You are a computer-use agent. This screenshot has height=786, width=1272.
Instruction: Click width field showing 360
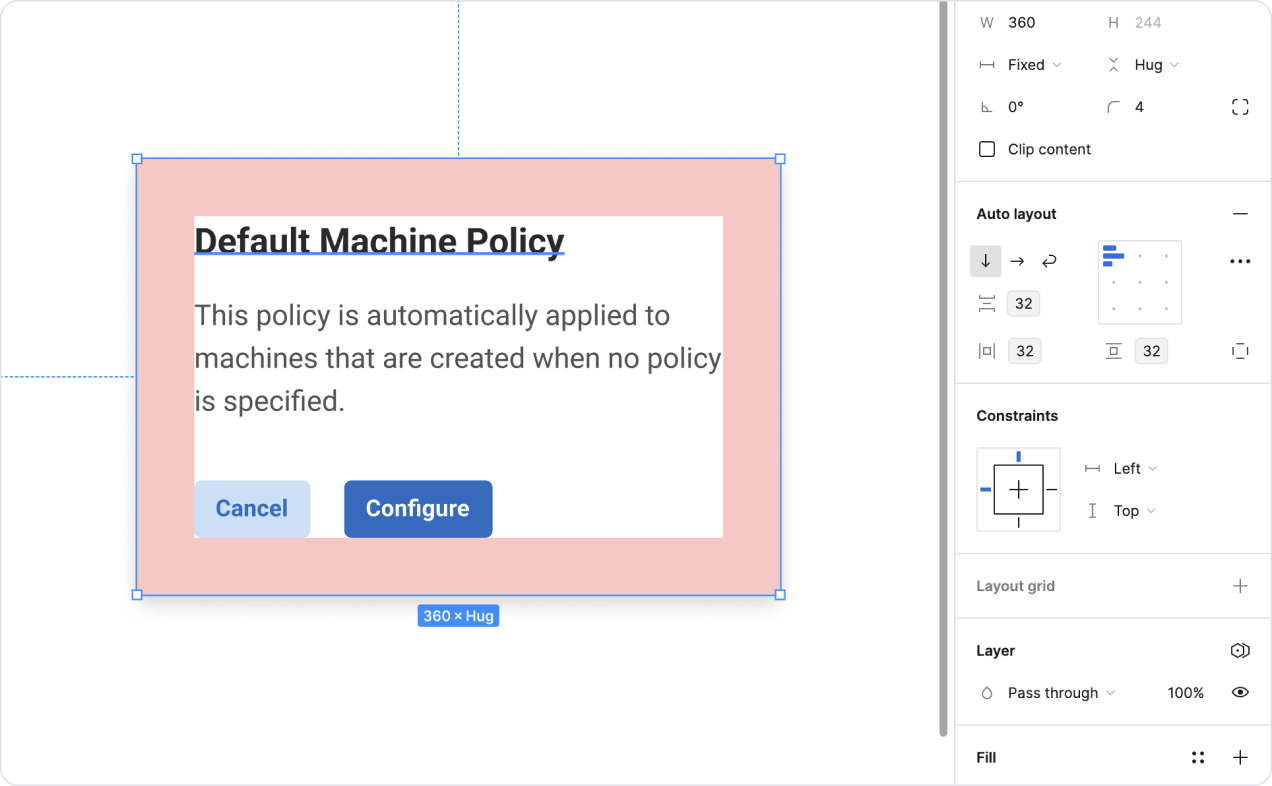(1022, 23)
